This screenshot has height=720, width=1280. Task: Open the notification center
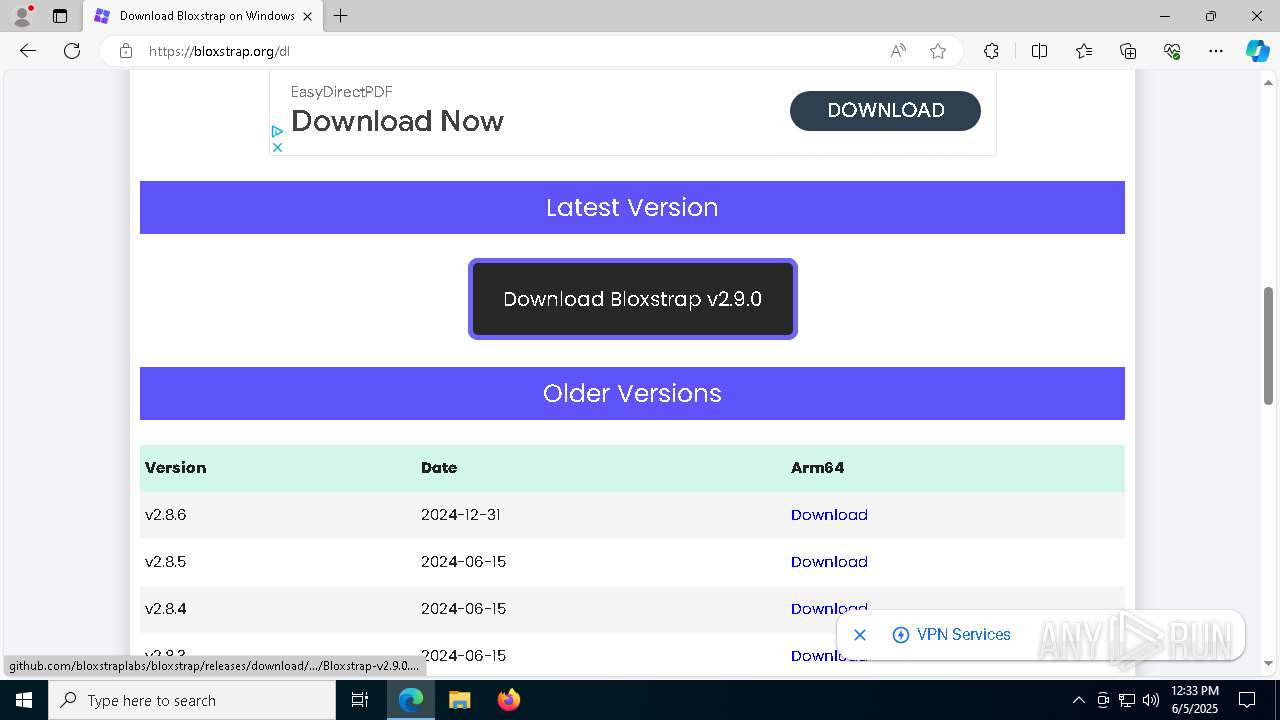pos(1247,700)
